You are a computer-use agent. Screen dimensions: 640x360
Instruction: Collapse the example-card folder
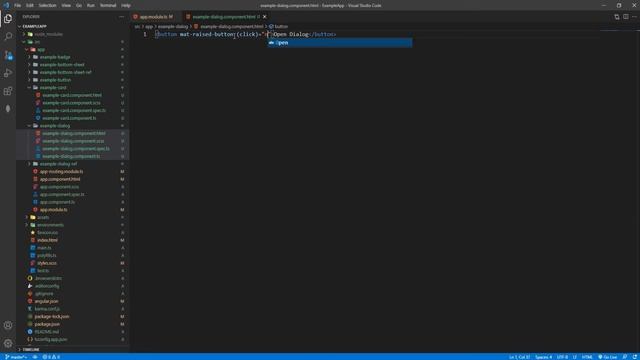53,88
